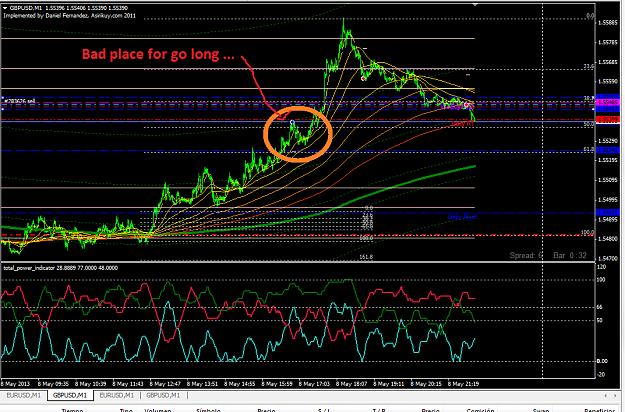This screenshot has height=412, width=625.
Task: Click the 8 May 12:47 time axis label
Action: pos(165,384)
